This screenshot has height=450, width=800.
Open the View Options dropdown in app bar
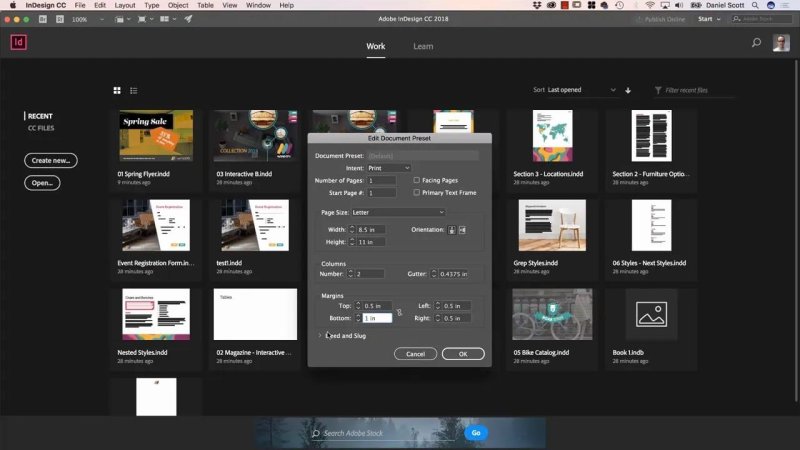(122, 19)
